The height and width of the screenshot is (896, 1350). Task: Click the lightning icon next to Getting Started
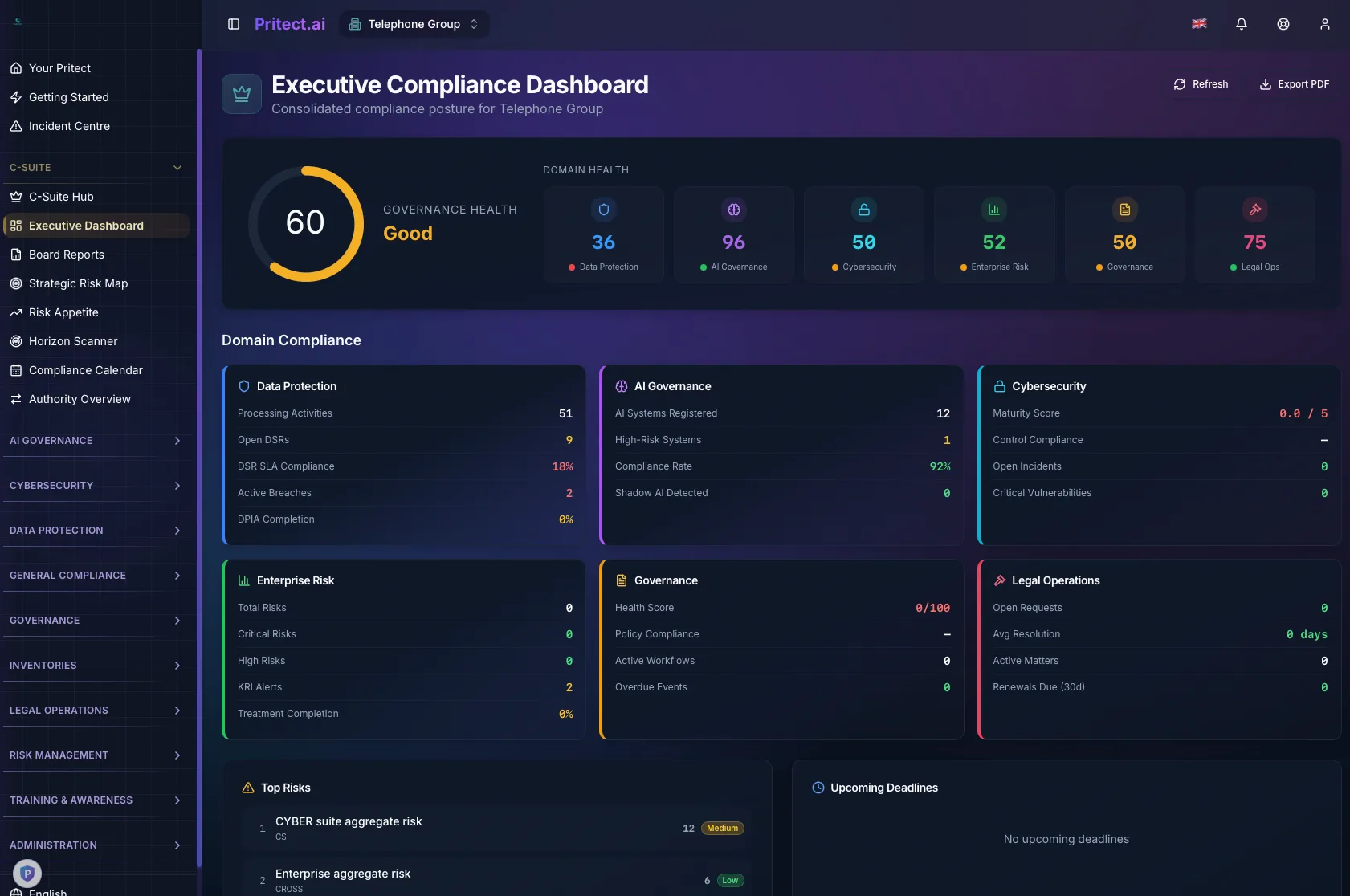click(16, 97)
